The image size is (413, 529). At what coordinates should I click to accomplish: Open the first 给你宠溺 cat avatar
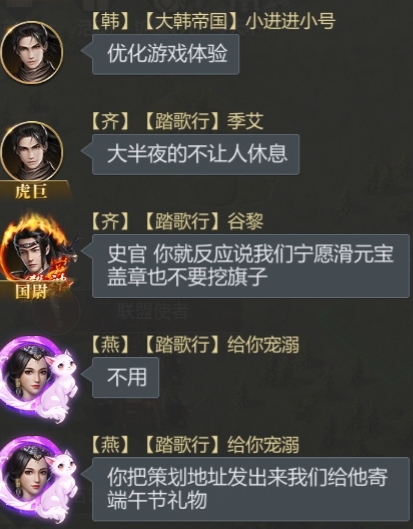(38, 379)
